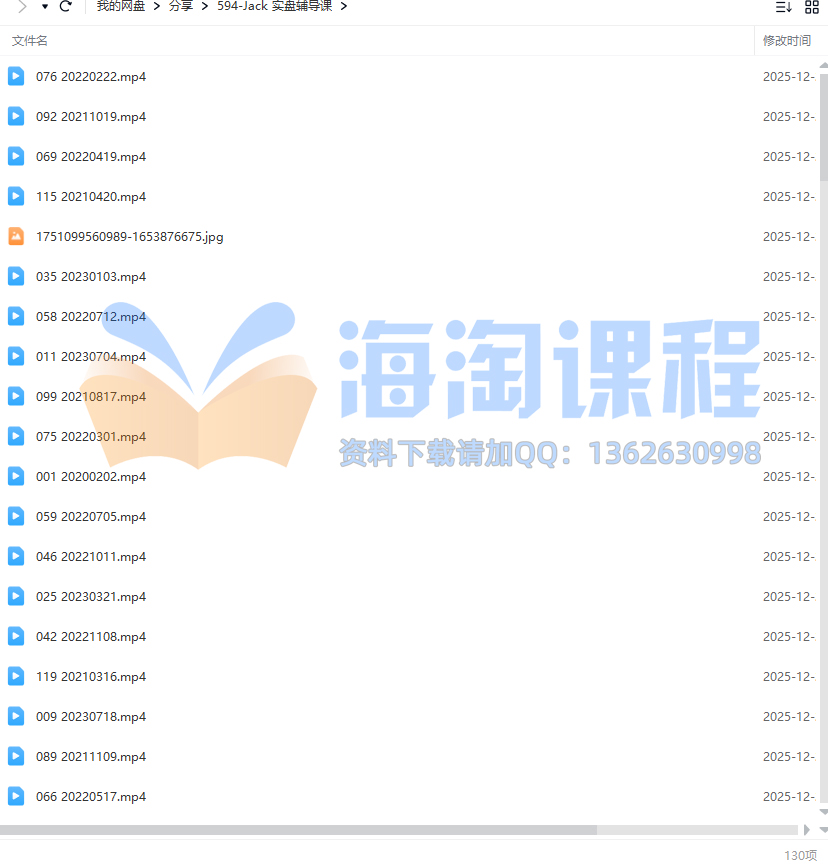Select file 046 20221011.mp4

point(91,556)
